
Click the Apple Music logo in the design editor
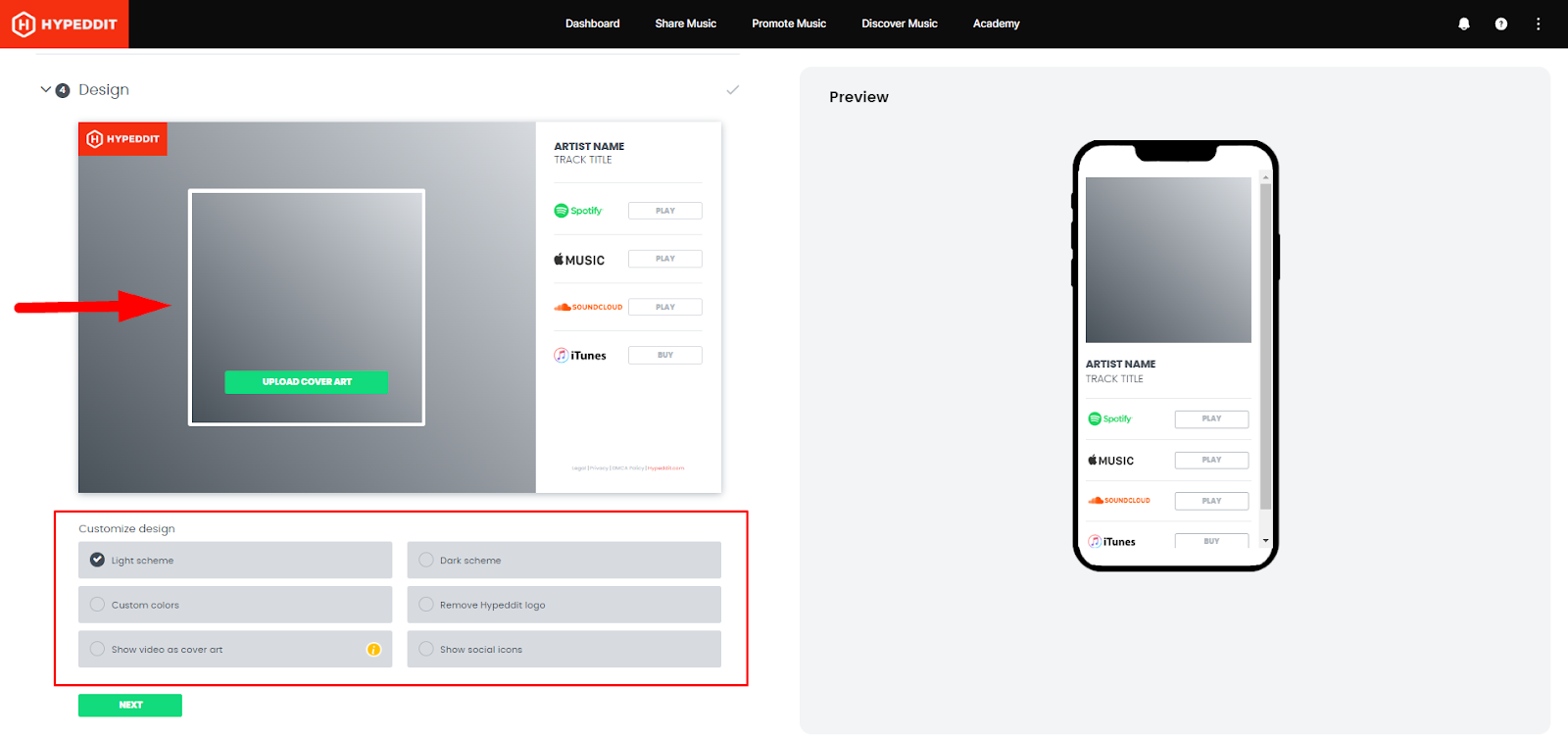(x=579, y=260)
